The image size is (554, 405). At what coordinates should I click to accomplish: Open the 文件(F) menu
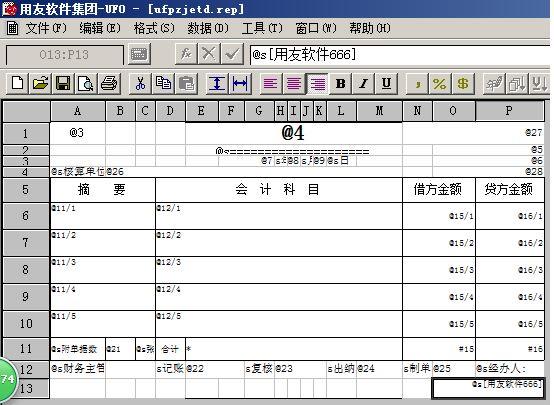pyautogui.click(x=46, y=28)
